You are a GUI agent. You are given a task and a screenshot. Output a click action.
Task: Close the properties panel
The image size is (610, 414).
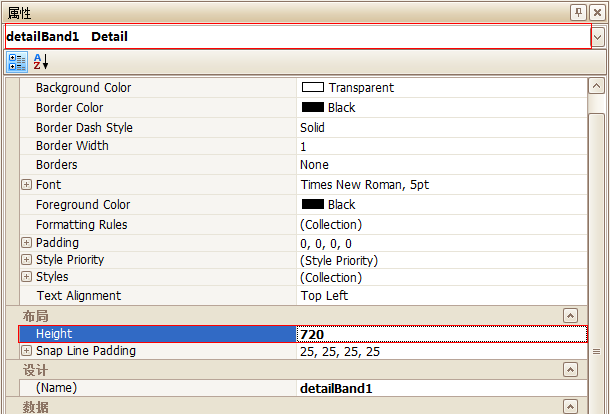(597, 12)
